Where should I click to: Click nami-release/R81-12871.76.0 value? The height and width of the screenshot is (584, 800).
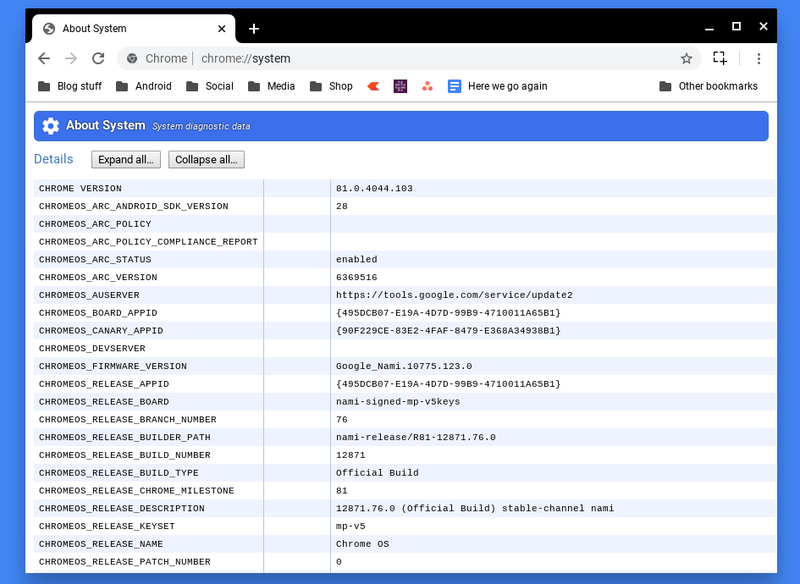[x=416, y=437]
